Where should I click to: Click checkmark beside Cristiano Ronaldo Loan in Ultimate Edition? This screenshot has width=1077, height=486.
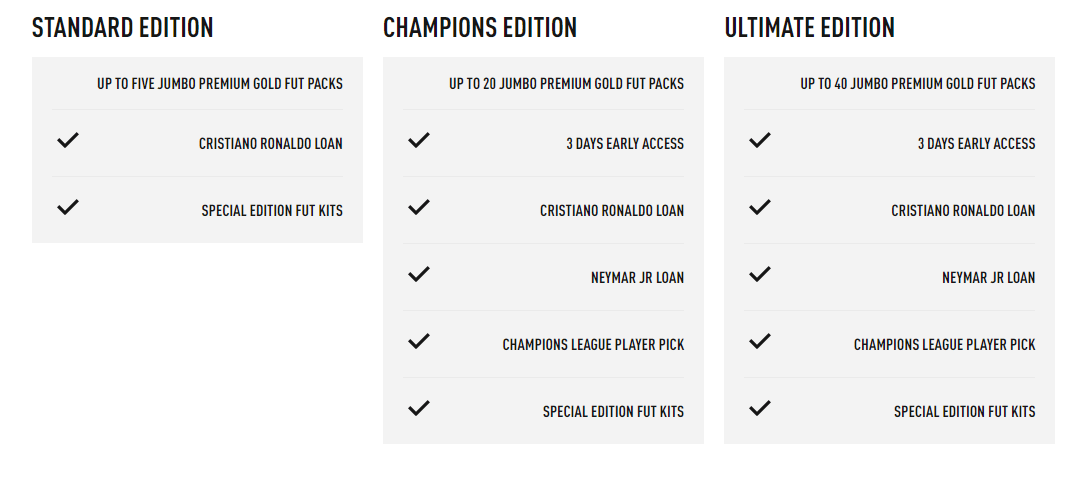[760, 208]
